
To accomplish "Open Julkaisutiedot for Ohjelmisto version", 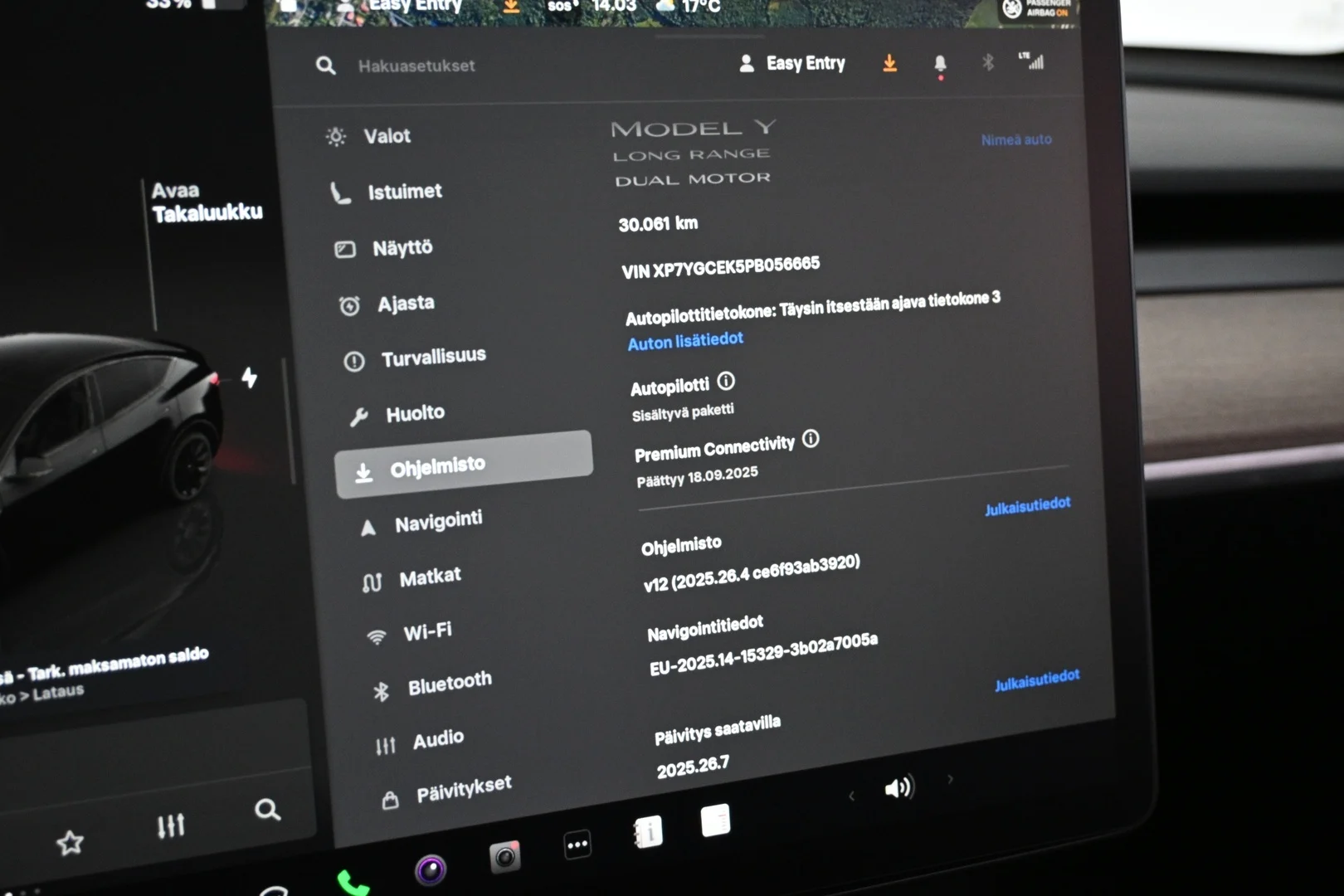I will (x=1027, y=506).
